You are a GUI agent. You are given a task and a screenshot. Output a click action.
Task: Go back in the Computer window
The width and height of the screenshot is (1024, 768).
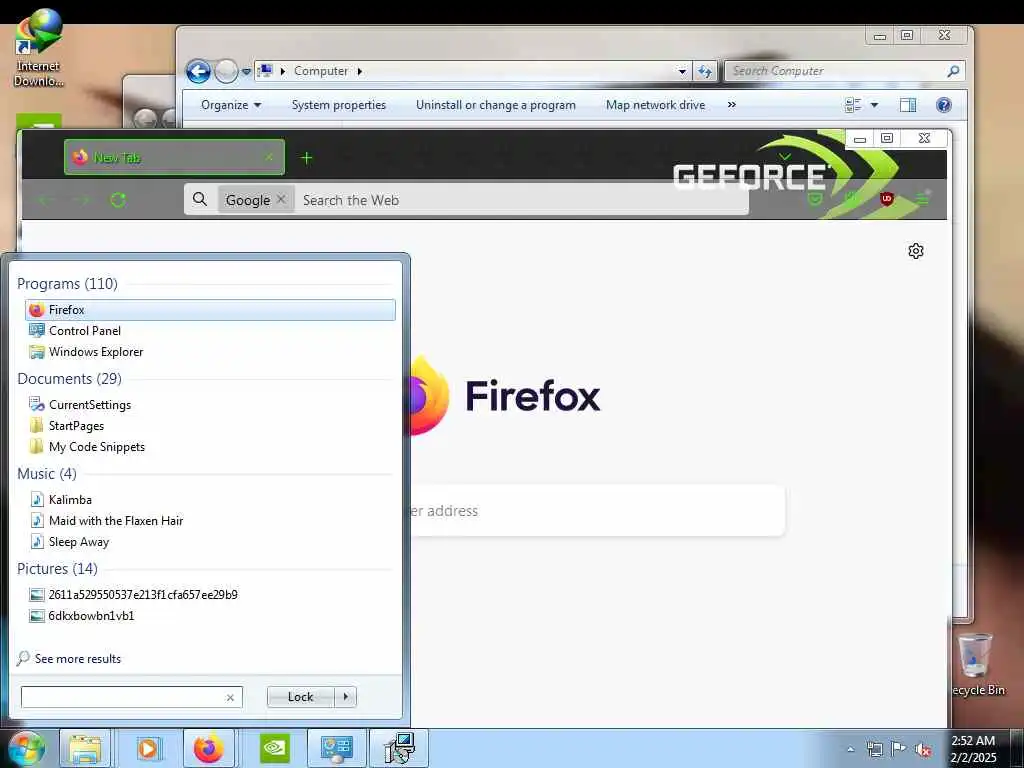pos(198,71)
